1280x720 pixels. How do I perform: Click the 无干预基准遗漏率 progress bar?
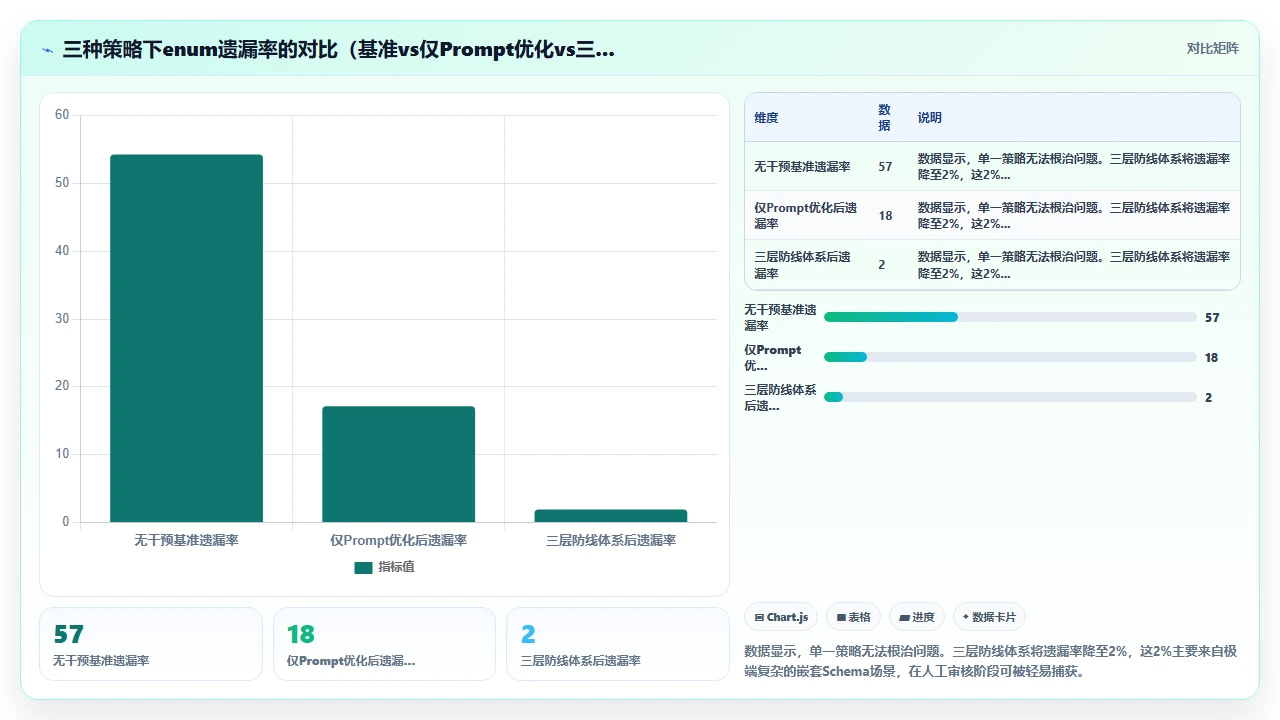pyautogui.click(x=1010, y=317)
